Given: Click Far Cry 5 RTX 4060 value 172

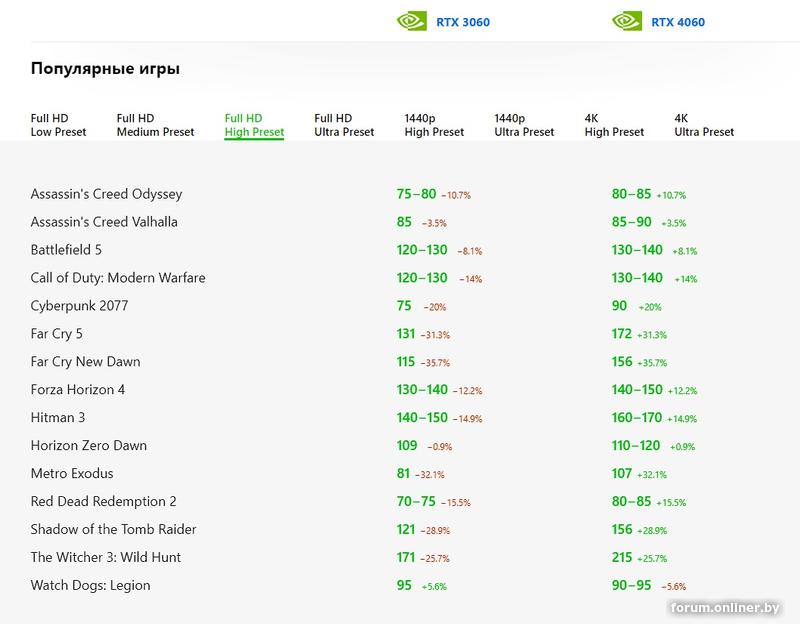Looking at the screenshot, I should [x=622, y=334].
